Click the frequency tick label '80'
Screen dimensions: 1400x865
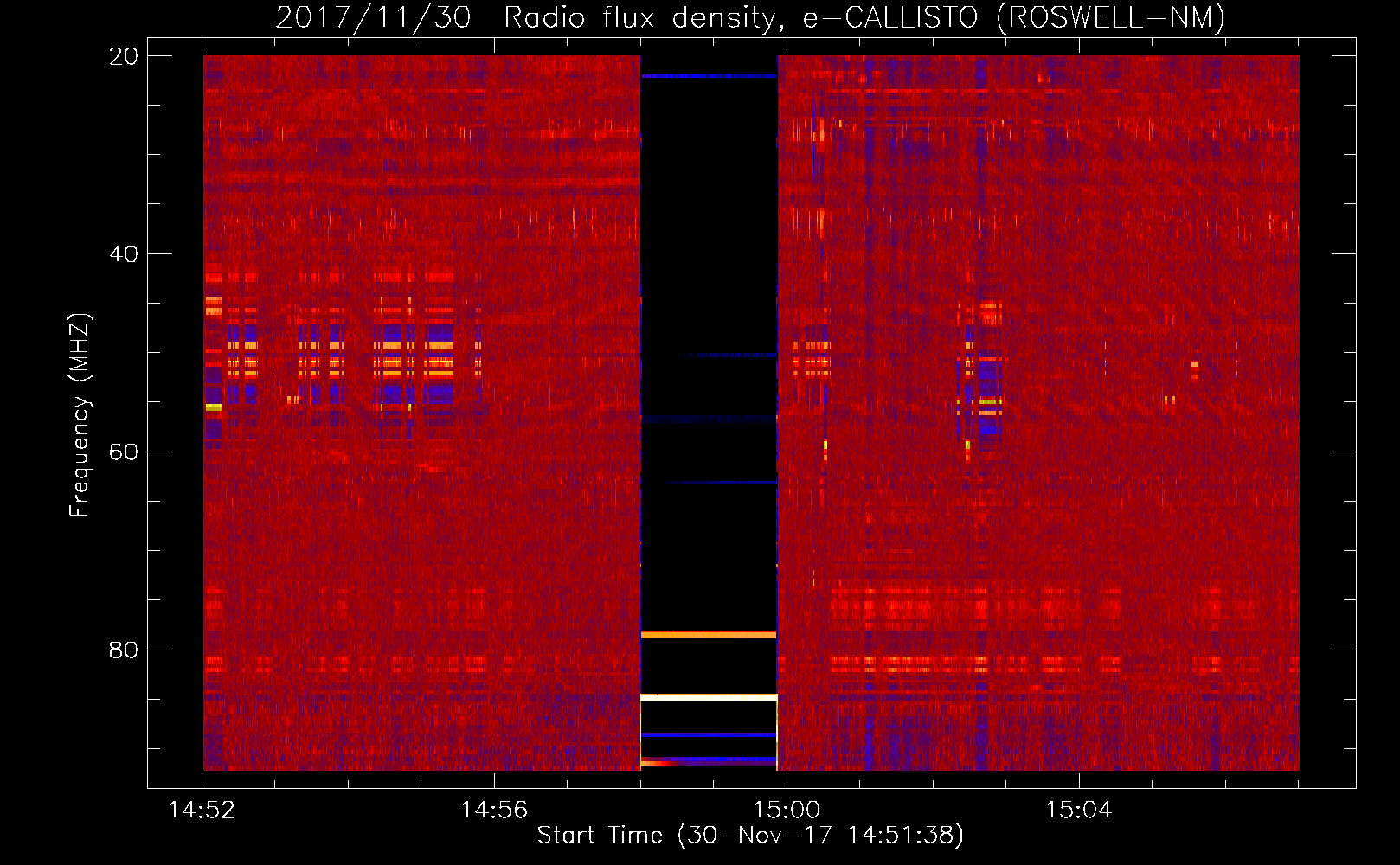(x=124, y=650)
